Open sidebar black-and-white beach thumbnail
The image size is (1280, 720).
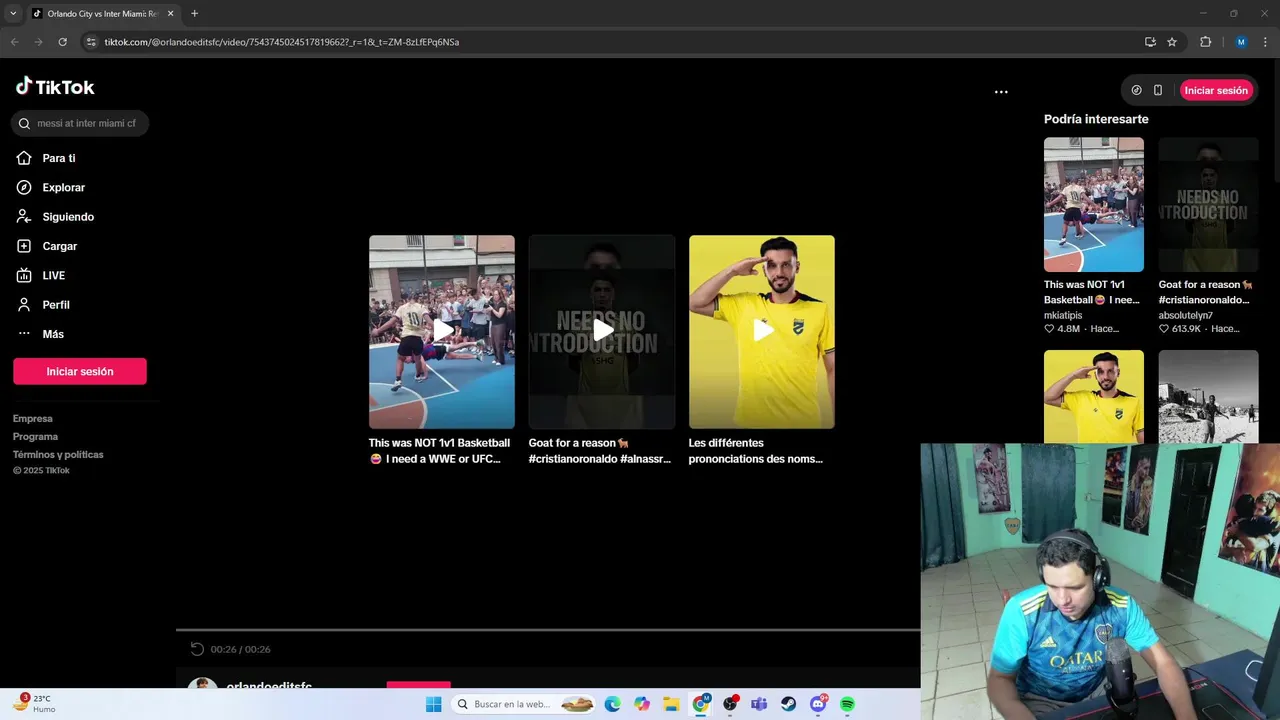point(1208,396)
